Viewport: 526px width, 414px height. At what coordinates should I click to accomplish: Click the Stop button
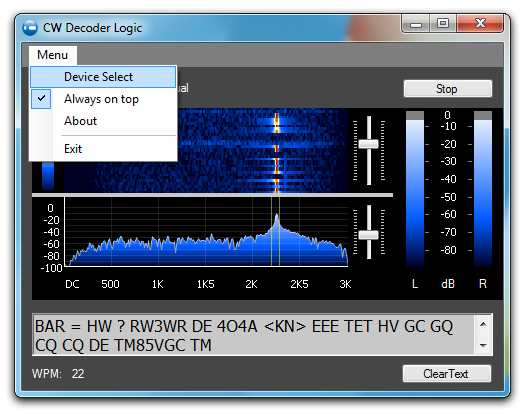coord(448,89)
